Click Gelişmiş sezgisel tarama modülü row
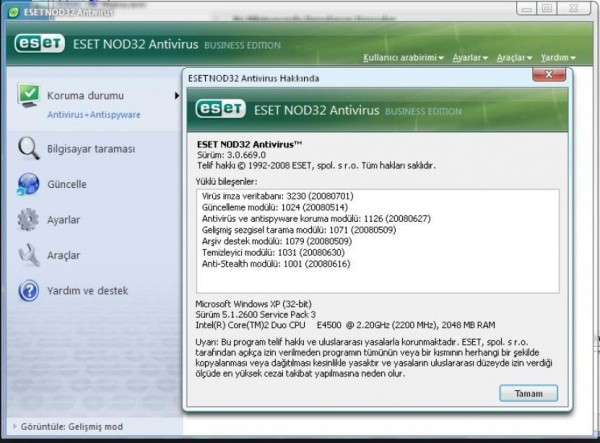This screenshot has height=443, width=600. (x=299, y=230)
